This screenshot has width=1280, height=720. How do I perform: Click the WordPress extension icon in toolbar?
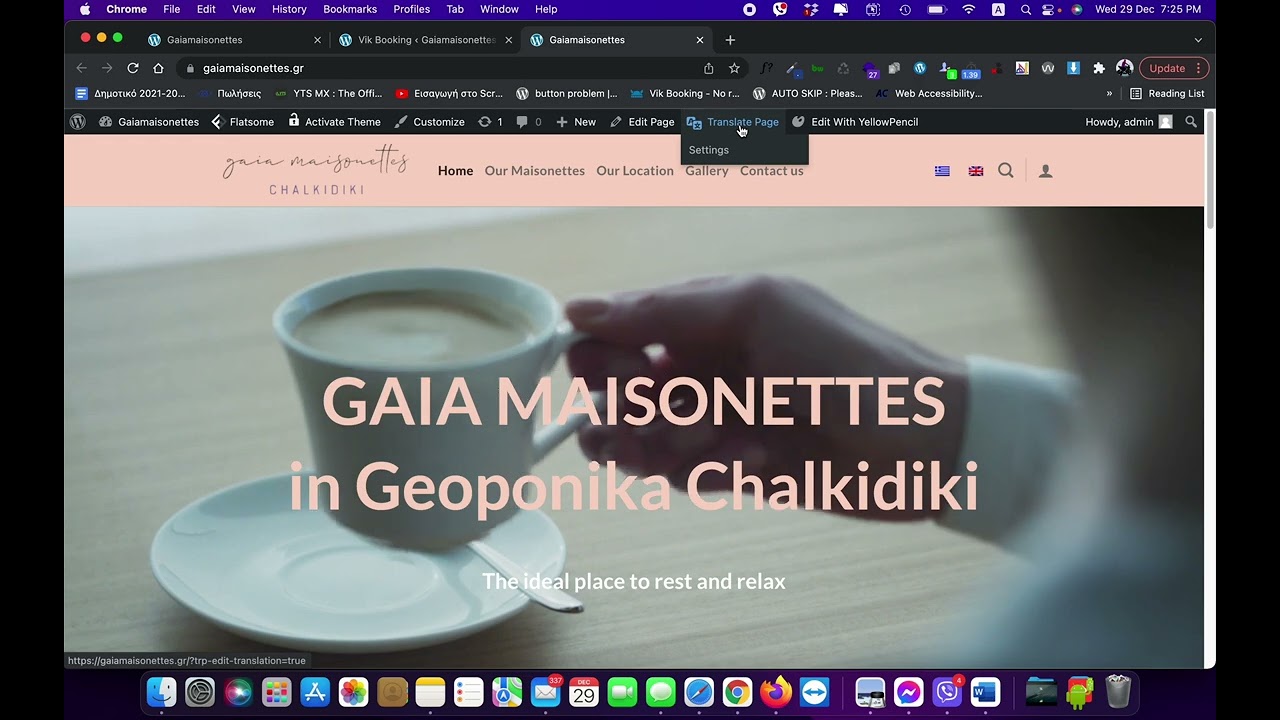(x=920, y=68)
